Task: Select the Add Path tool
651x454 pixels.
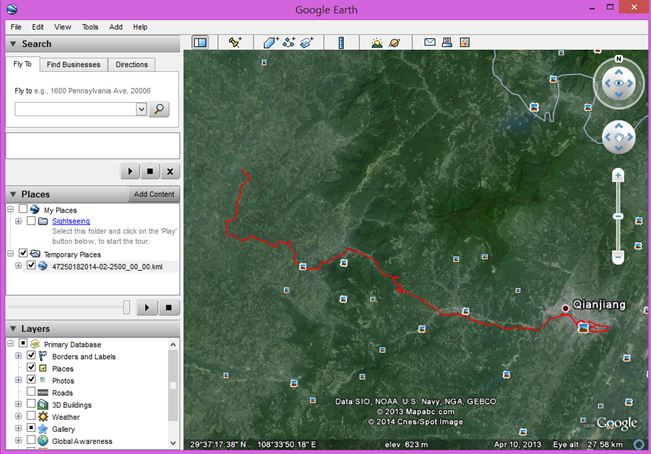Action: [x=289, y=43]
